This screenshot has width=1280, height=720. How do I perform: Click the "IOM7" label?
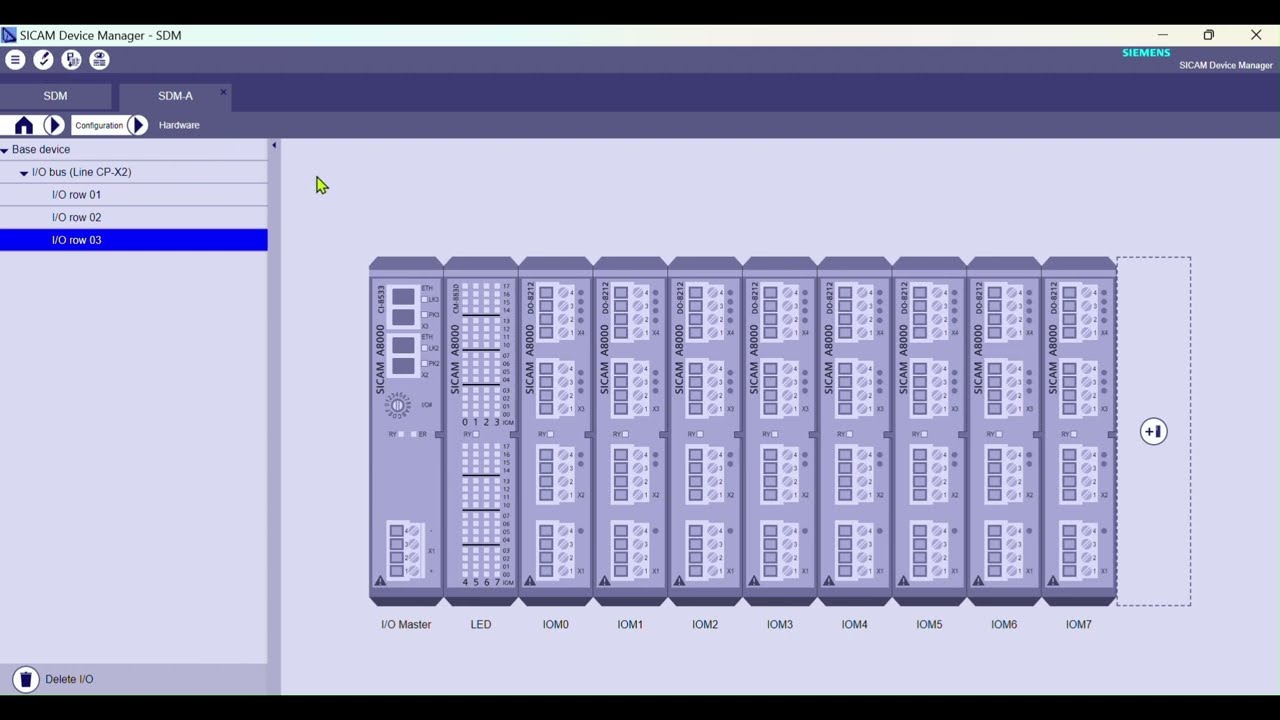1079,624
